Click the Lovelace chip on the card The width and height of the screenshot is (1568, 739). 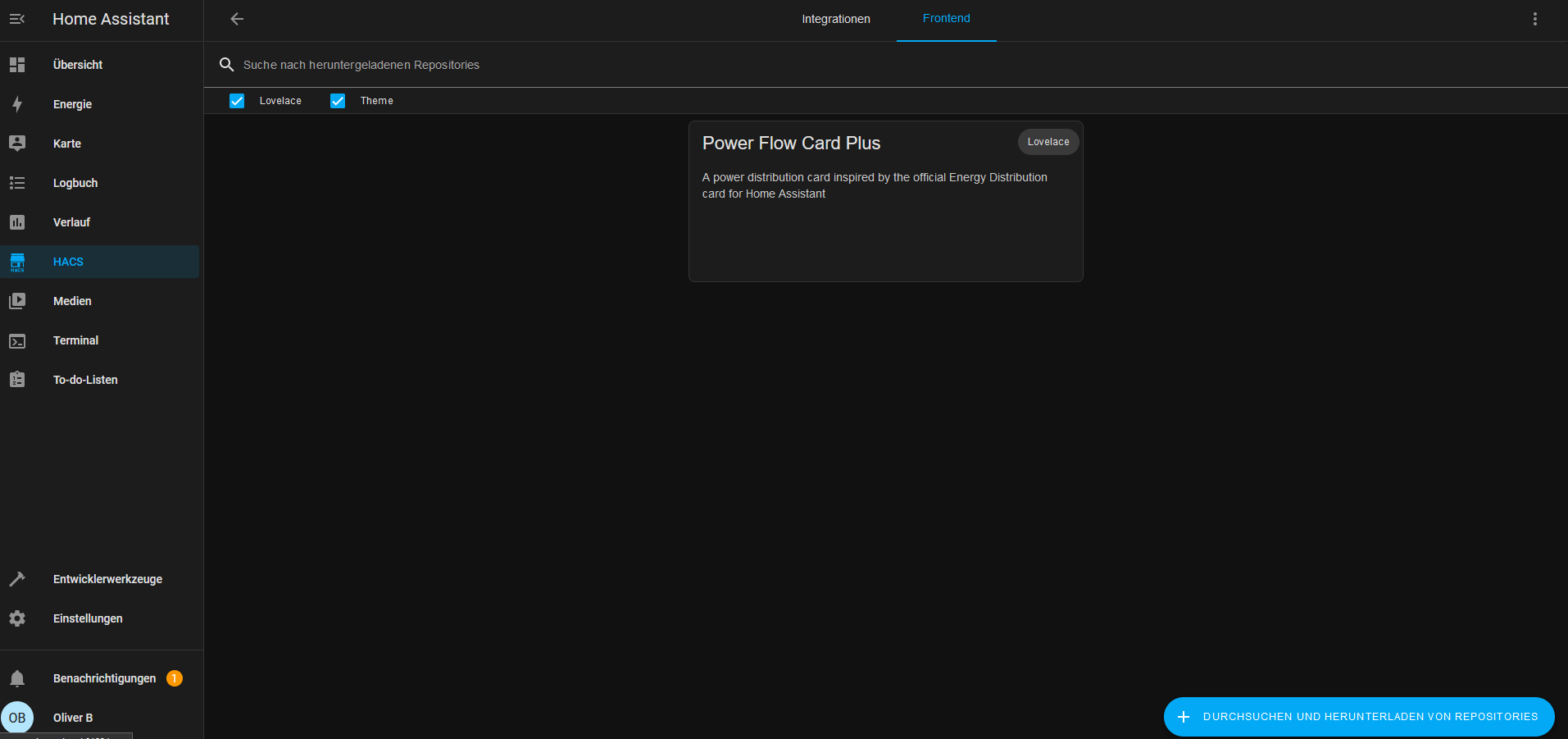tap(1048, 142)
